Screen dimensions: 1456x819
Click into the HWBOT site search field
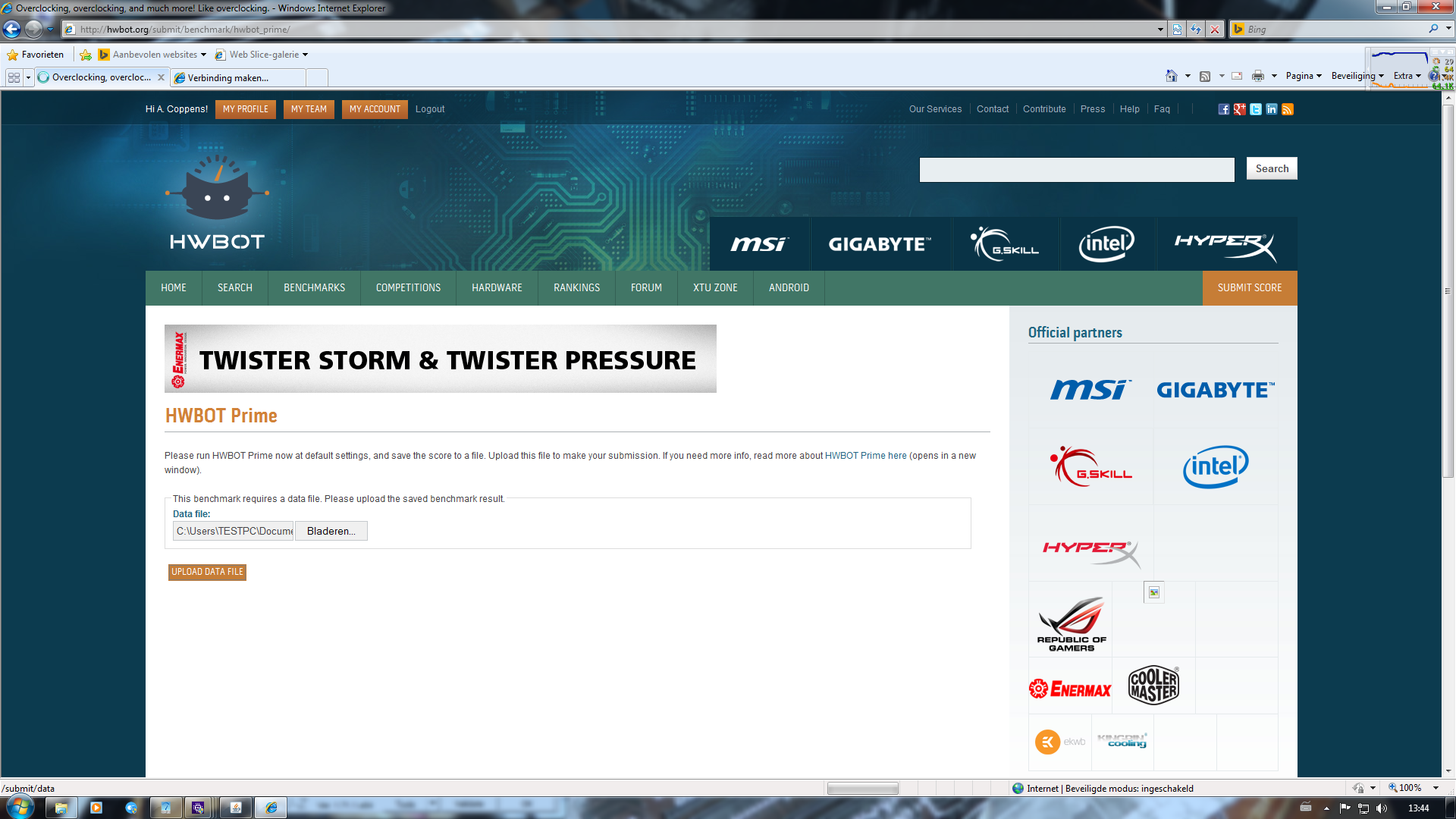[1077, 170]
